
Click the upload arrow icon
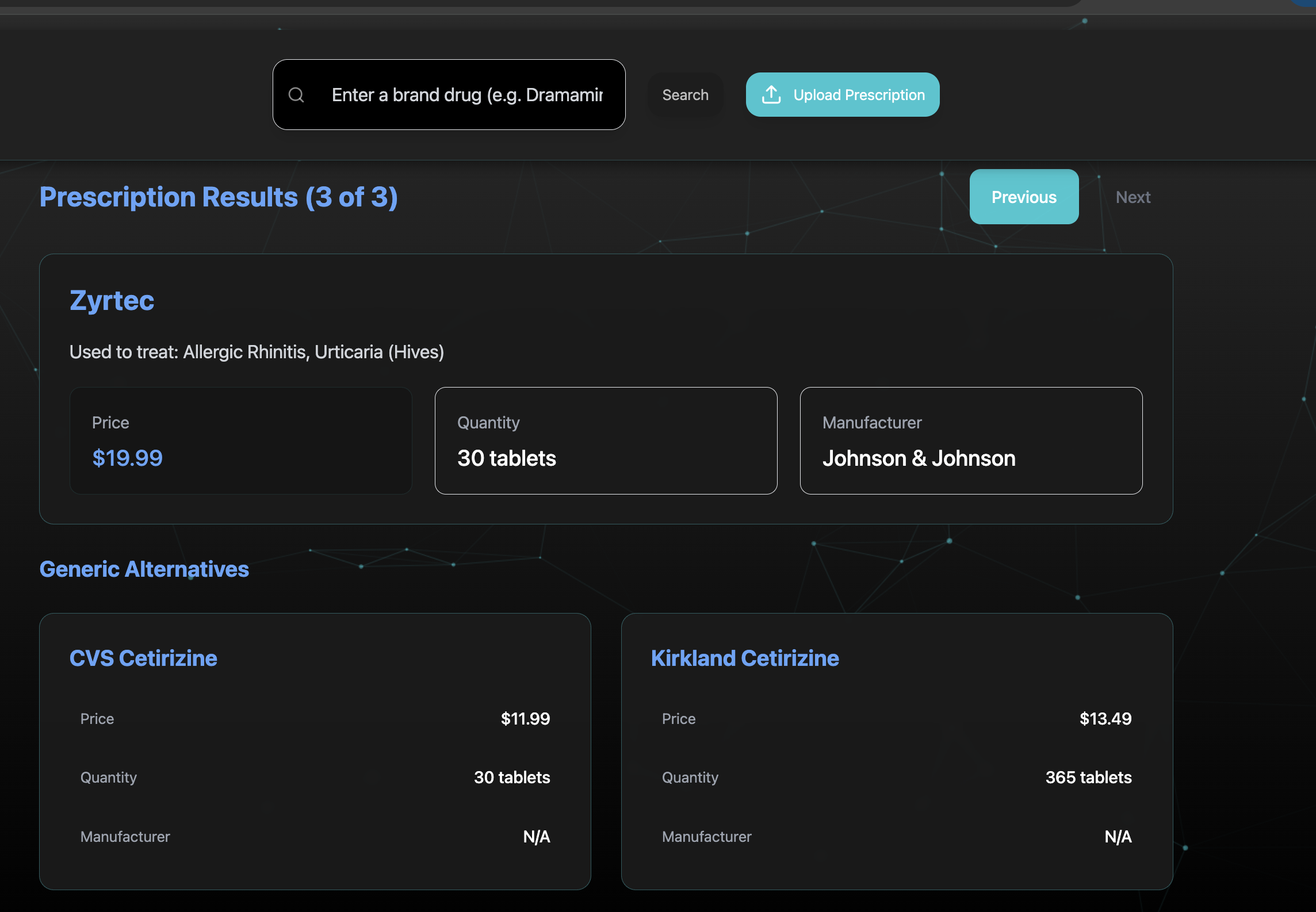(771, 95)
